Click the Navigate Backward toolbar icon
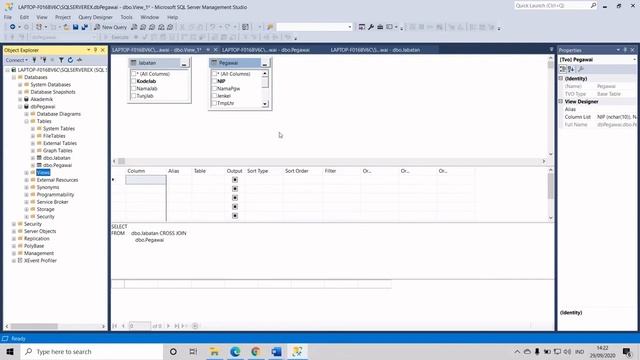Image resolution: width=640 pixels, height=360 pixels. click(x=13, y=27)
